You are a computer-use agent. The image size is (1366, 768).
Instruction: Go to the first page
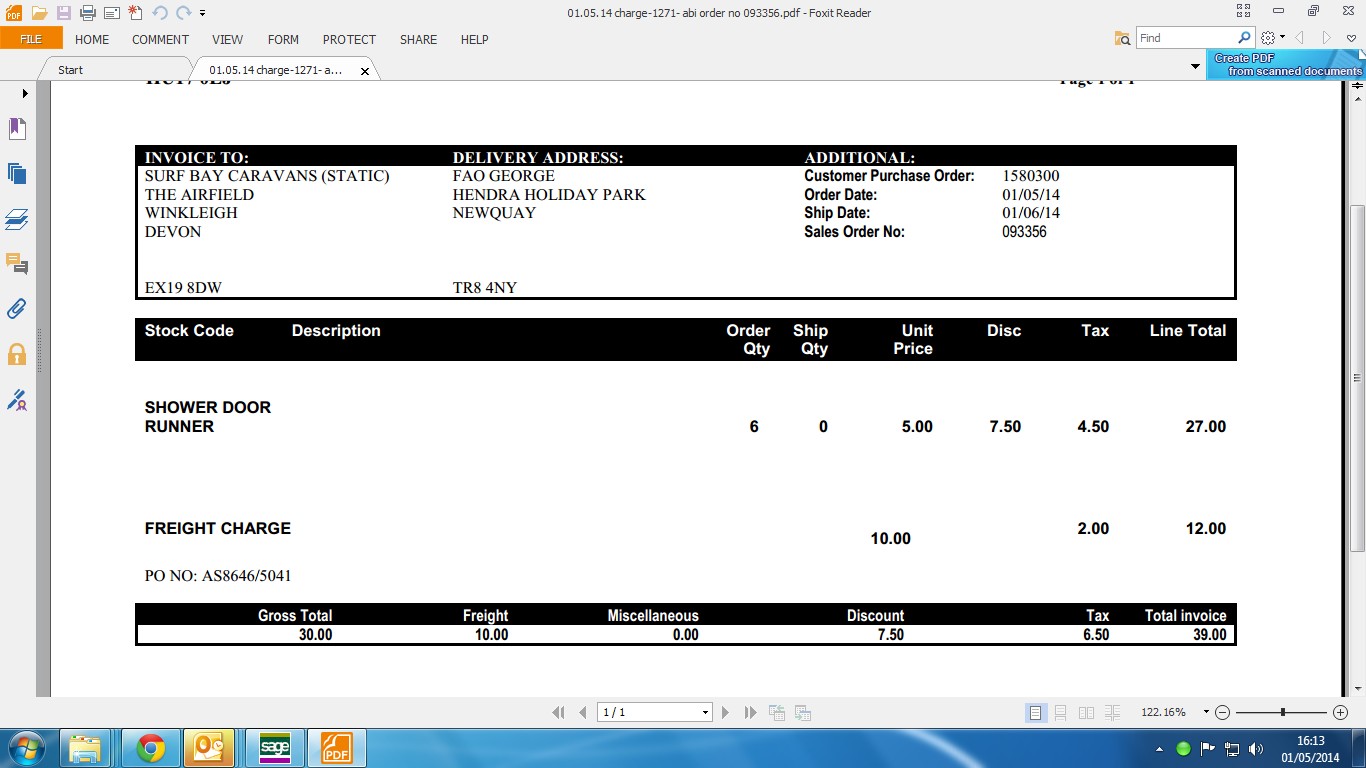tap(558, 713)
